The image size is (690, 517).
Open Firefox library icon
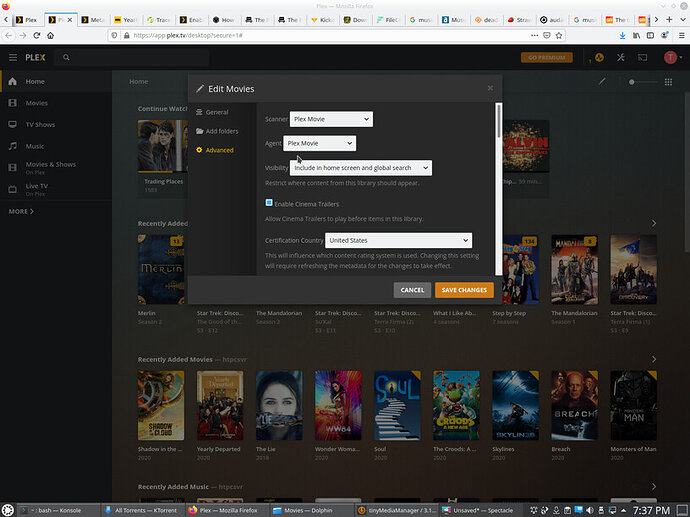click(x=636, y=36)
